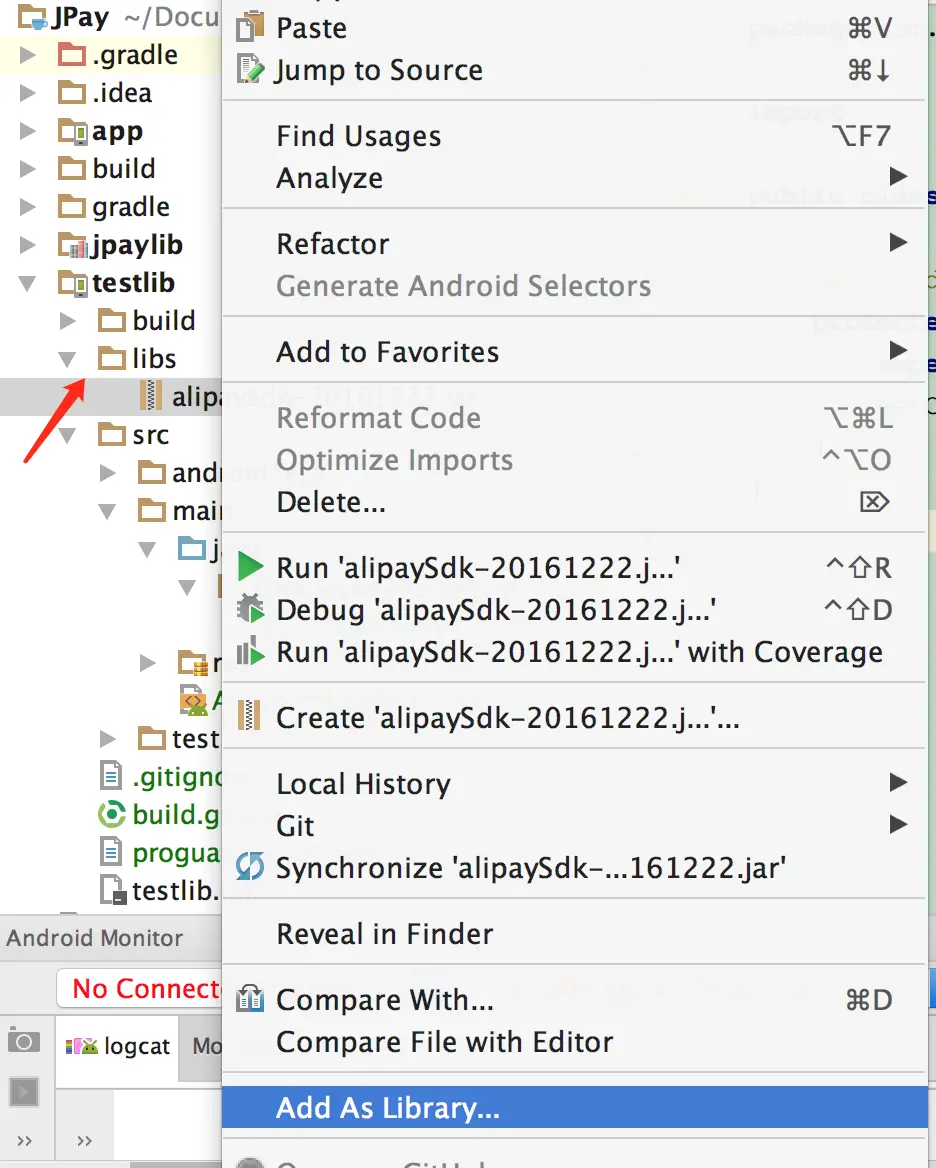Click the green Run arrow icon
Viewport: 936px width, 1168px height.
[250, 567]
